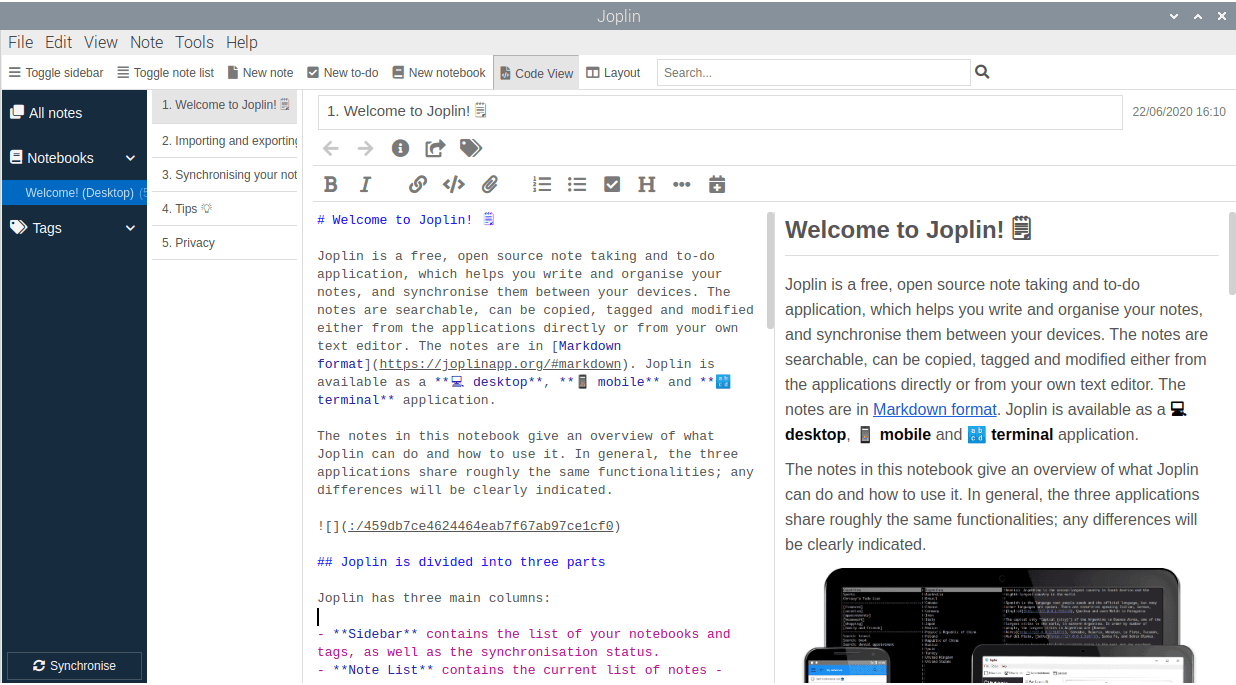Apply italic formatting in editor toolbar

point(365,184)
